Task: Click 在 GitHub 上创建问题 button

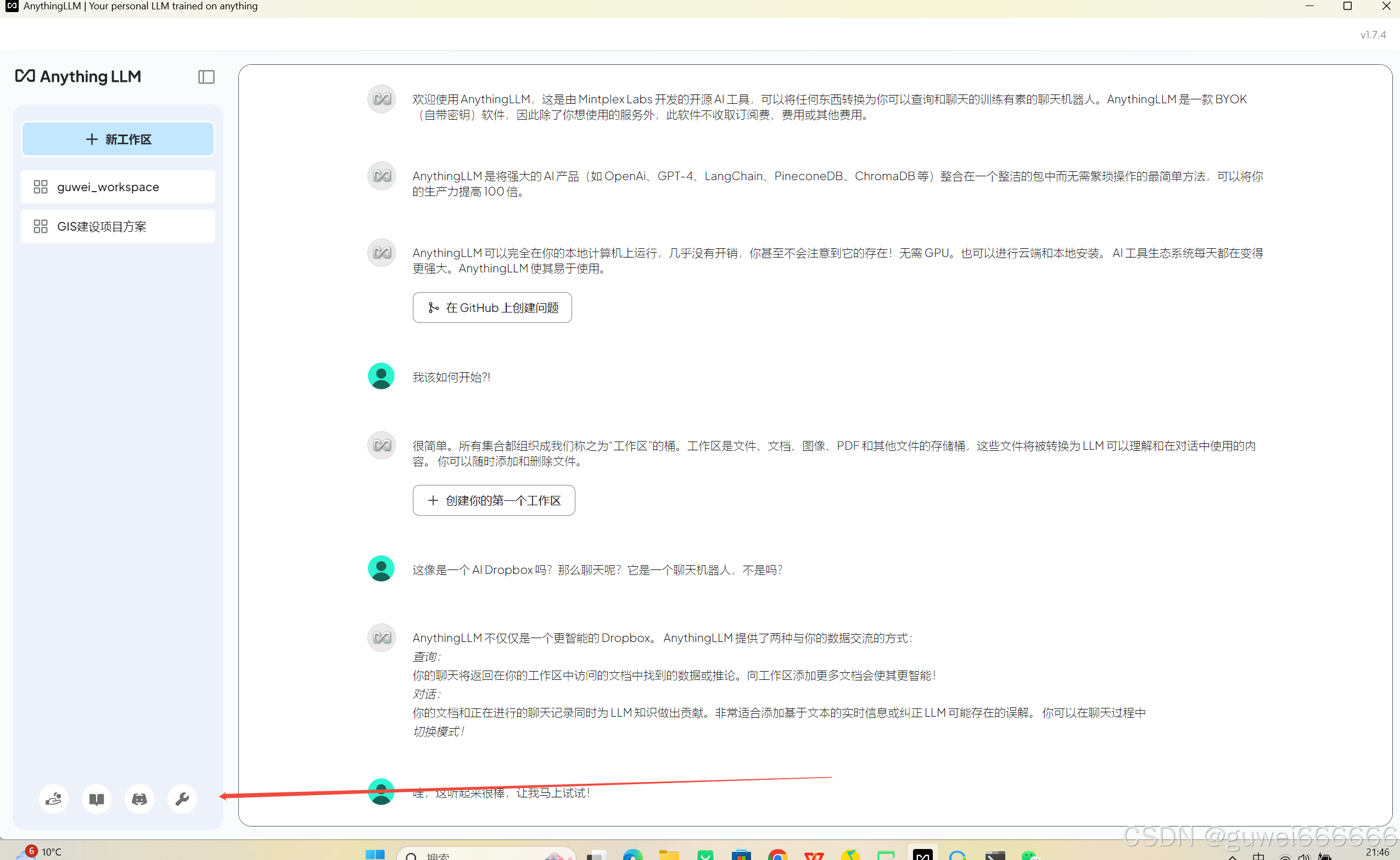Action: [x=492, y=308]
